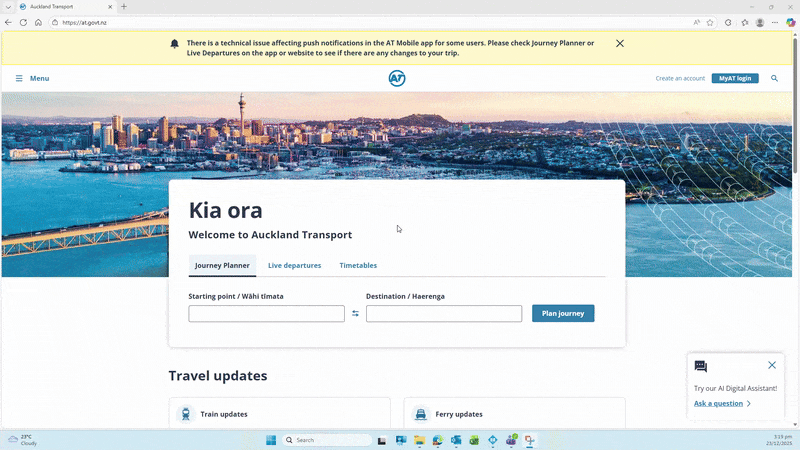Dismiss the yellow technical issue banner
800x450 pixels.
[620, 44]
